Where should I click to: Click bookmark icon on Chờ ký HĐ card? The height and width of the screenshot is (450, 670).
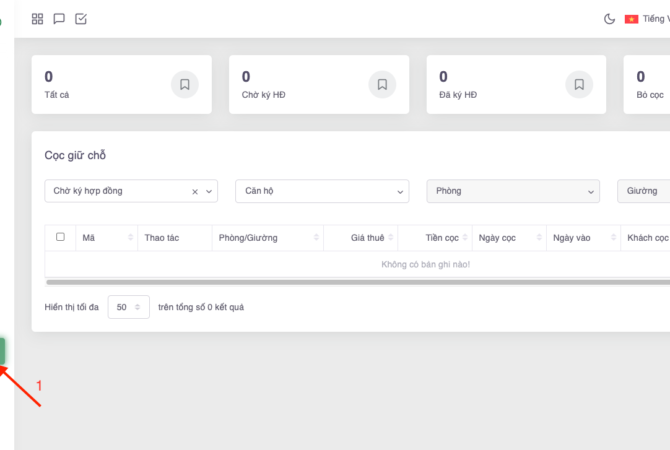point(382,85)
